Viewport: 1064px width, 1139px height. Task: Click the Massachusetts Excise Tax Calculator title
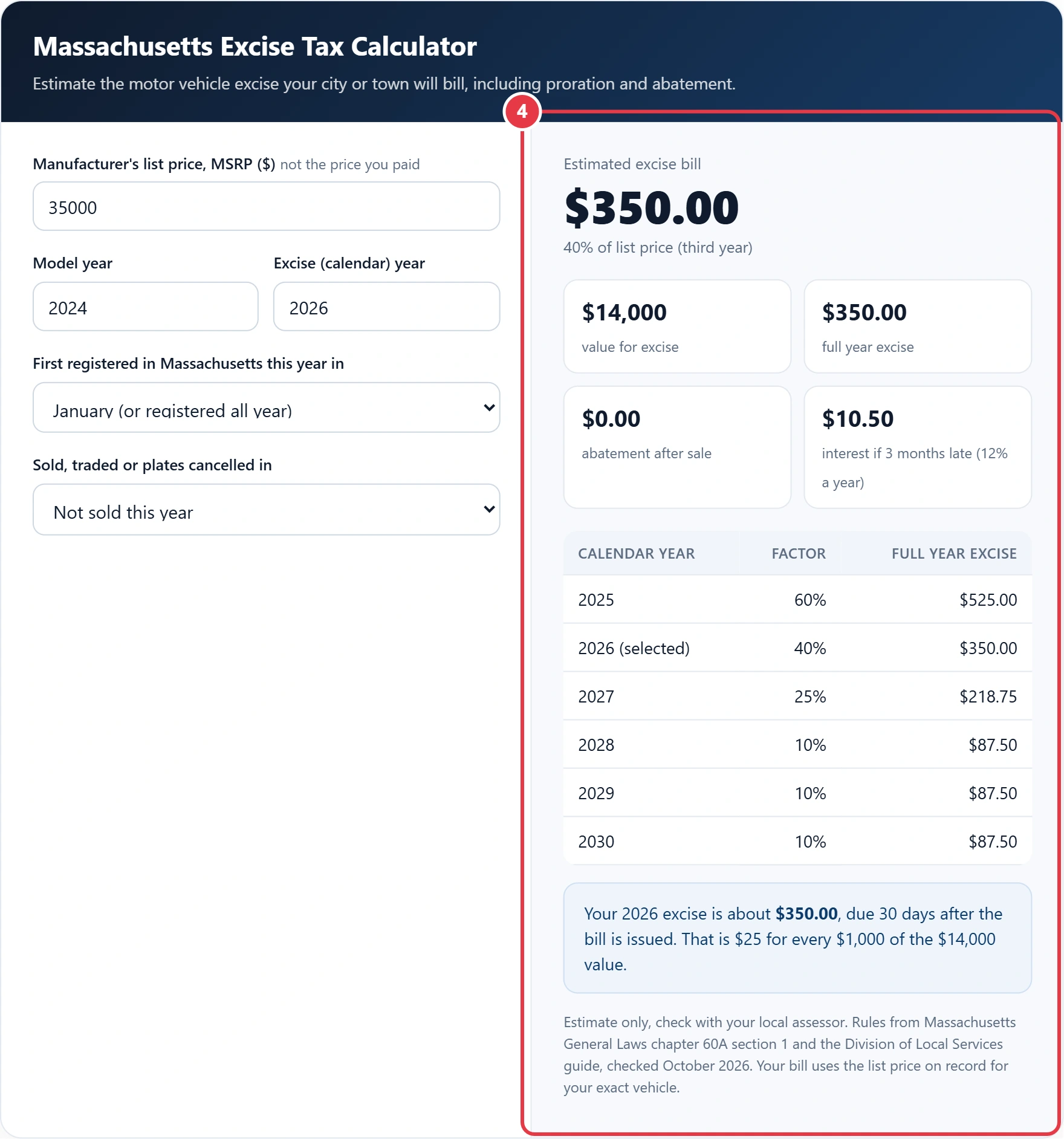255,47
